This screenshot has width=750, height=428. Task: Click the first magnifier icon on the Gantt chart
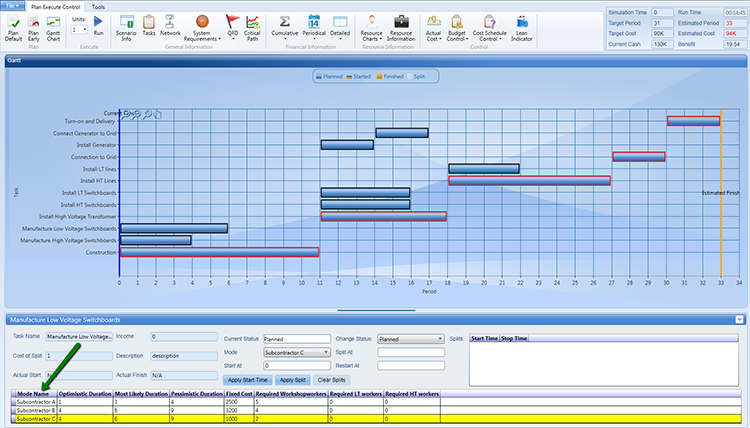[x=126, y=114]
